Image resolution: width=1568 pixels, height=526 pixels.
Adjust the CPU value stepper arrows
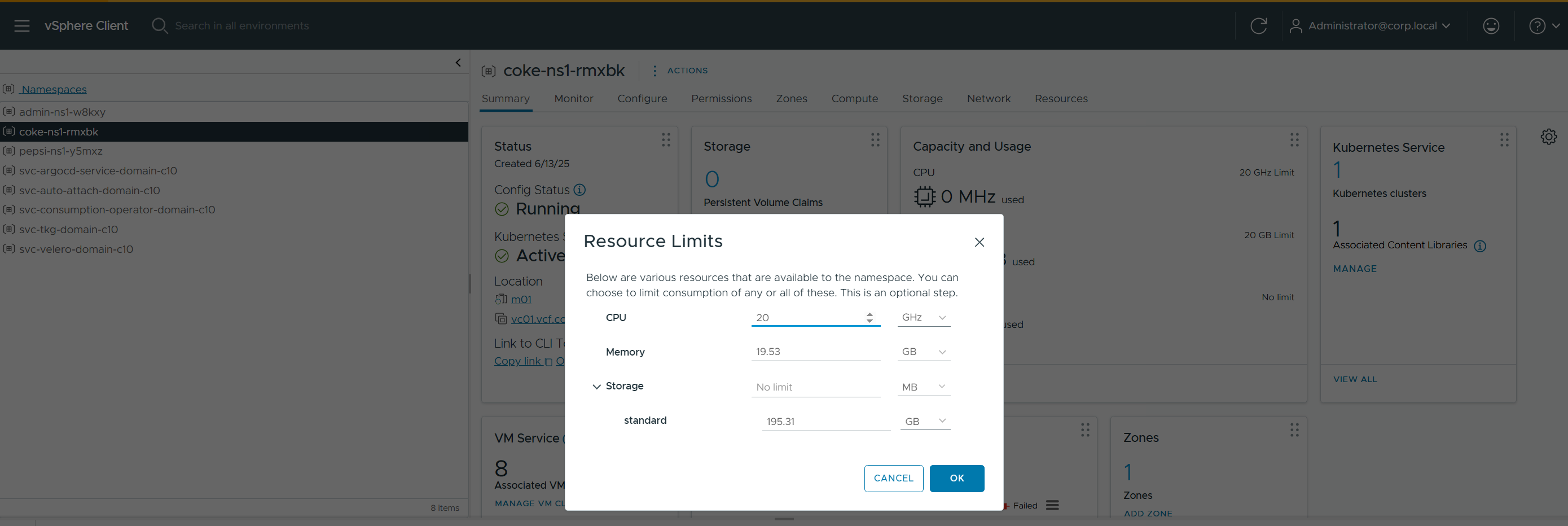click(x=869, y=318)
